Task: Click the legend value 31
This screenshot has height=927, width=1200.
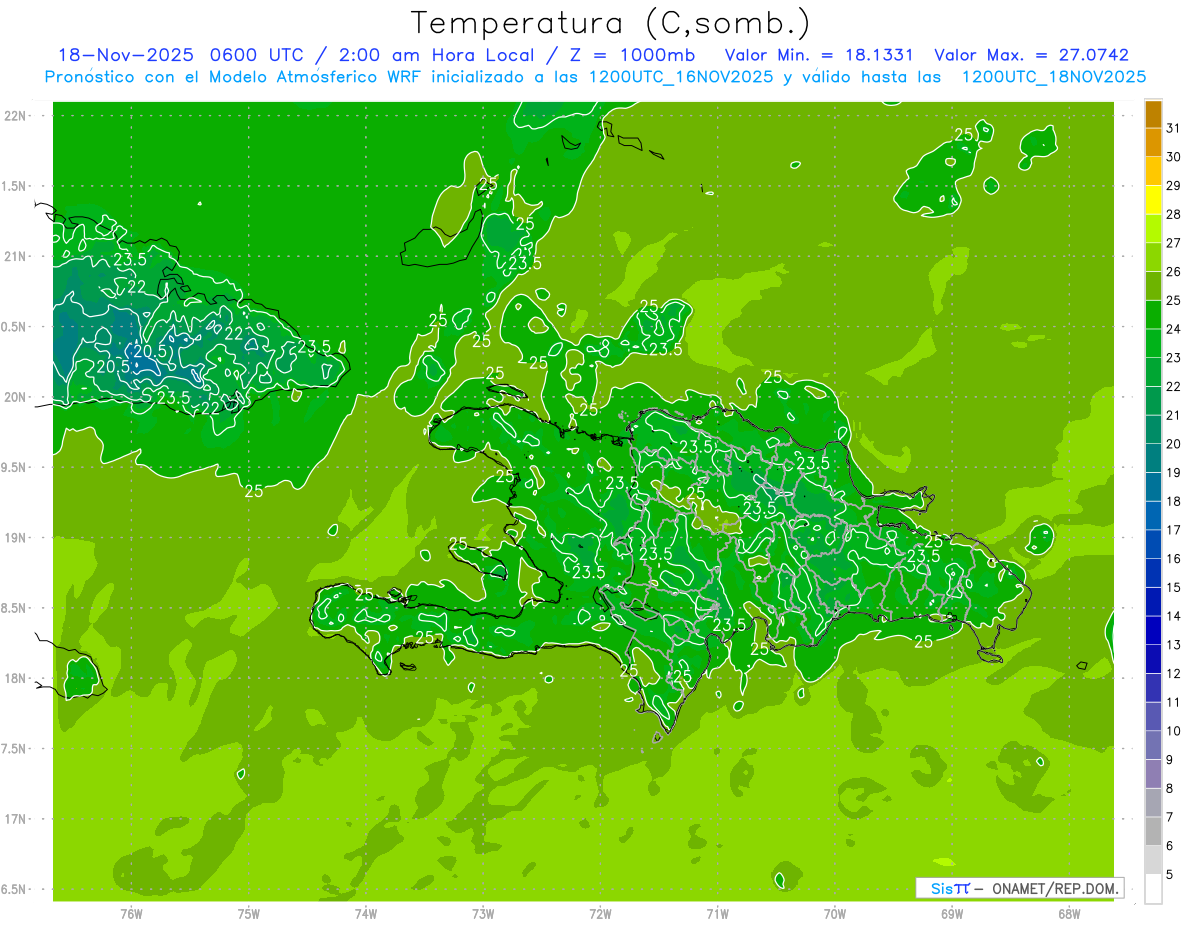Action: [1174, 127]
